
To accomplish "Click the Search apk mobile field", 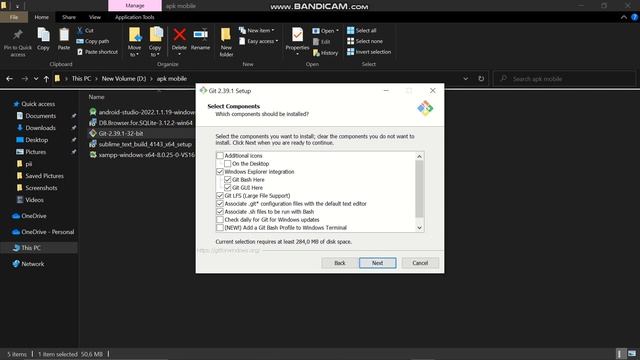I will [x=564, y=79].
